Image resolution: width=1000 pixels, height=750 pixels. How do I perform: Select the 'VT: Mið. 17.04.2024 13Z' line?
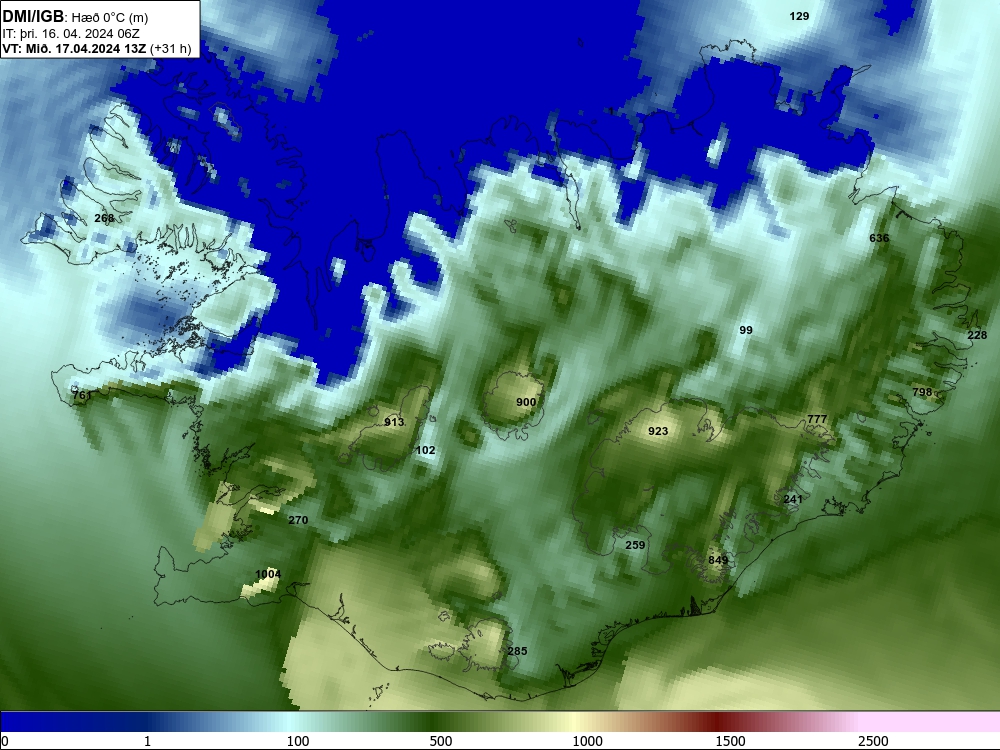[74, 48]
